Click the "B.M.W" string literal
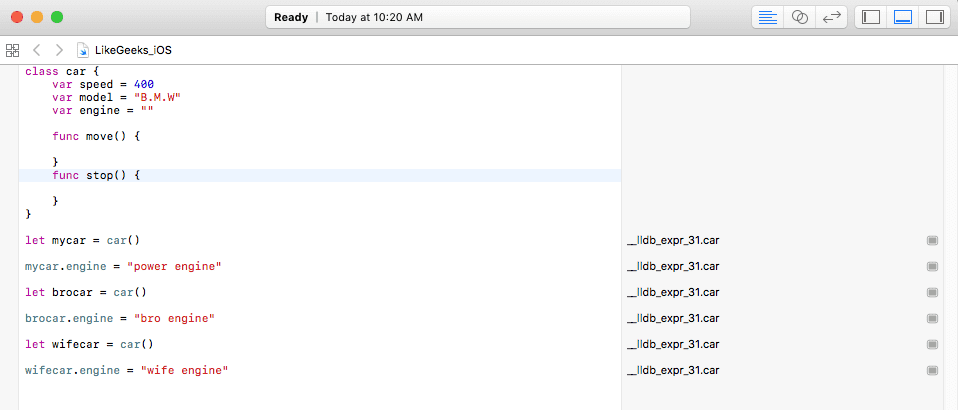958x410 pixels. coord(158,98)
